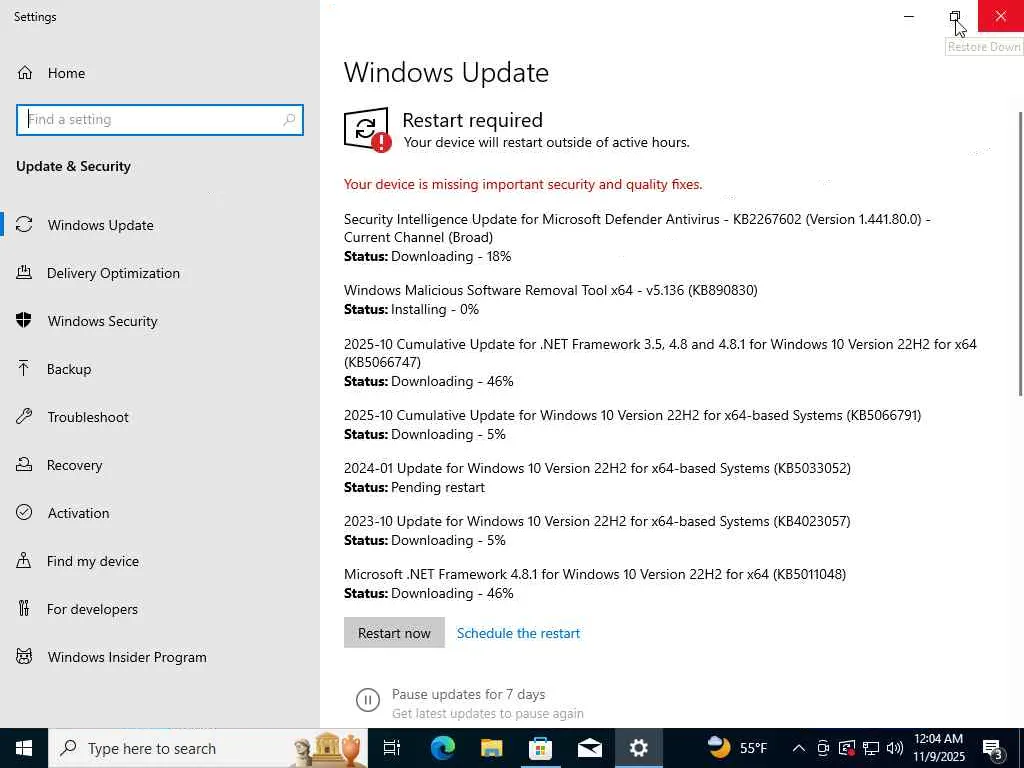Image resolution: width=1024 pixels, height=768 pixels.
Task: Open Task View from taskbar
Action: pyautogui.click(x=391, y=748)
